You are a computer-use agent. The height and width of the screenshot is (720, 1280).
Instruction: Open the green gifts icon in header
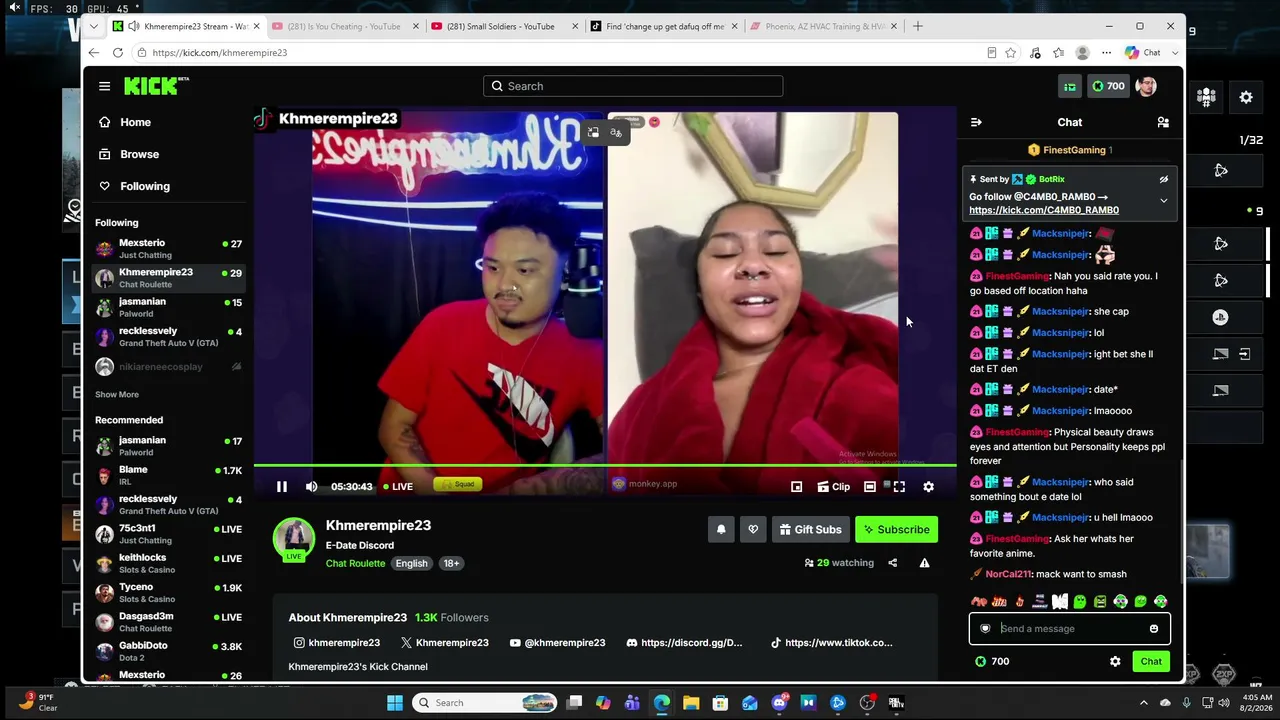tap(1069, 86)
